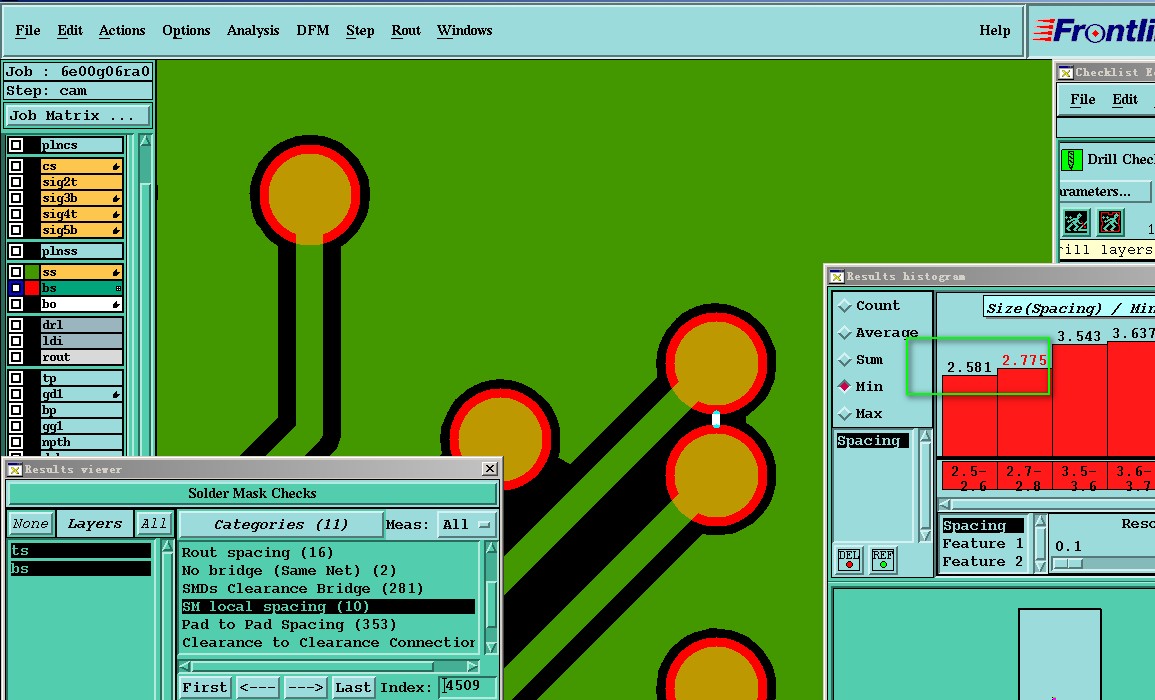
Task: Click the Index input field
Action: point(467,686)
